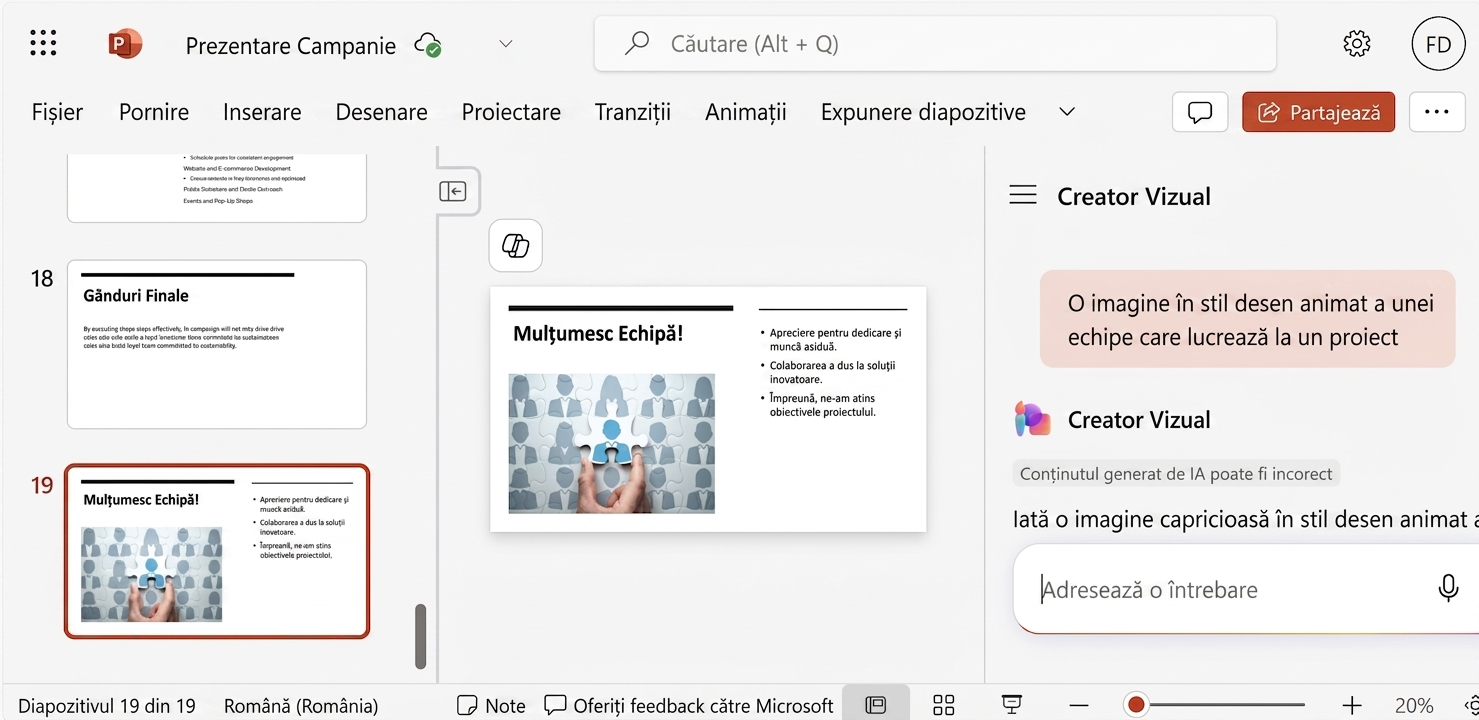Click Diapozitivul 19 din 19 status text
Viewport: 1479px width, 720px height.
pyautogui.click(x=107, y=705)
